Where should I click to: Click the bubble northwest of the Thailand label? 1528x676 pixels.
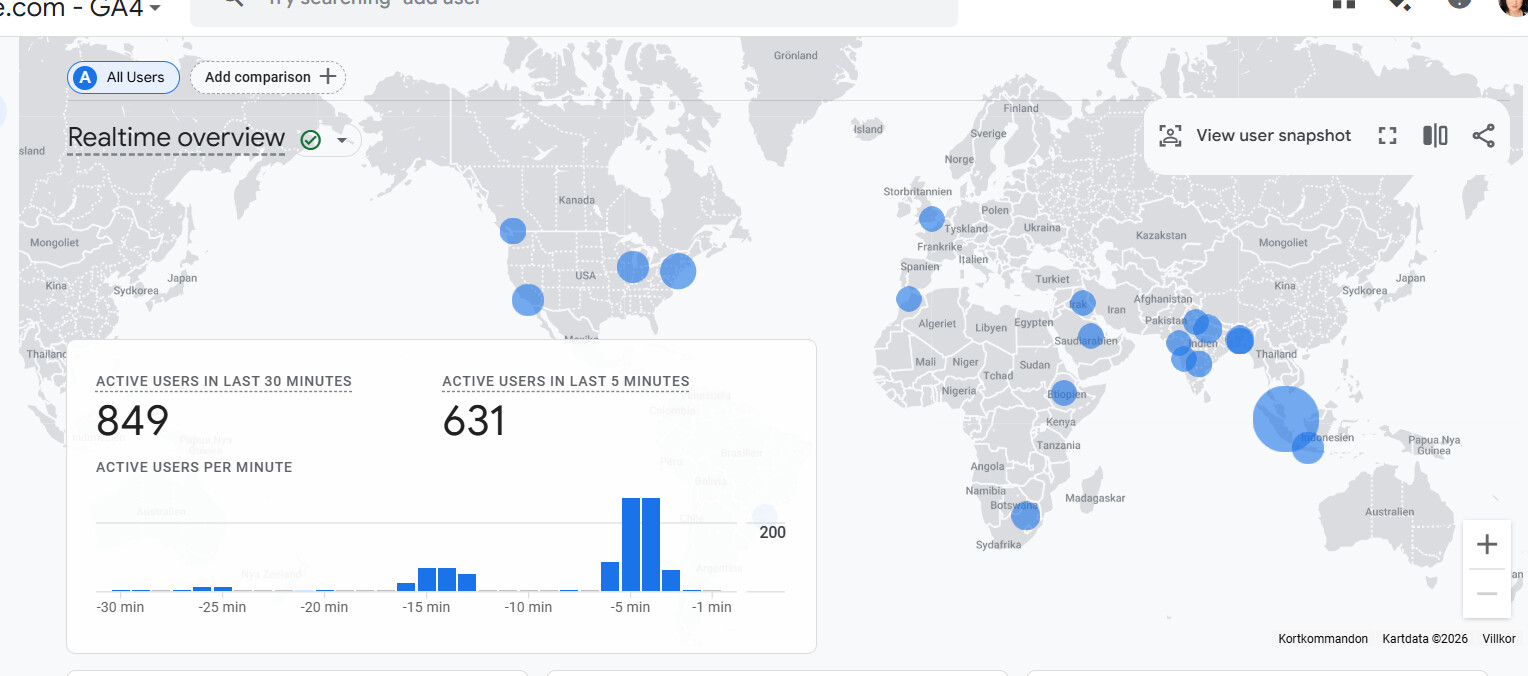pos(1239,340)
